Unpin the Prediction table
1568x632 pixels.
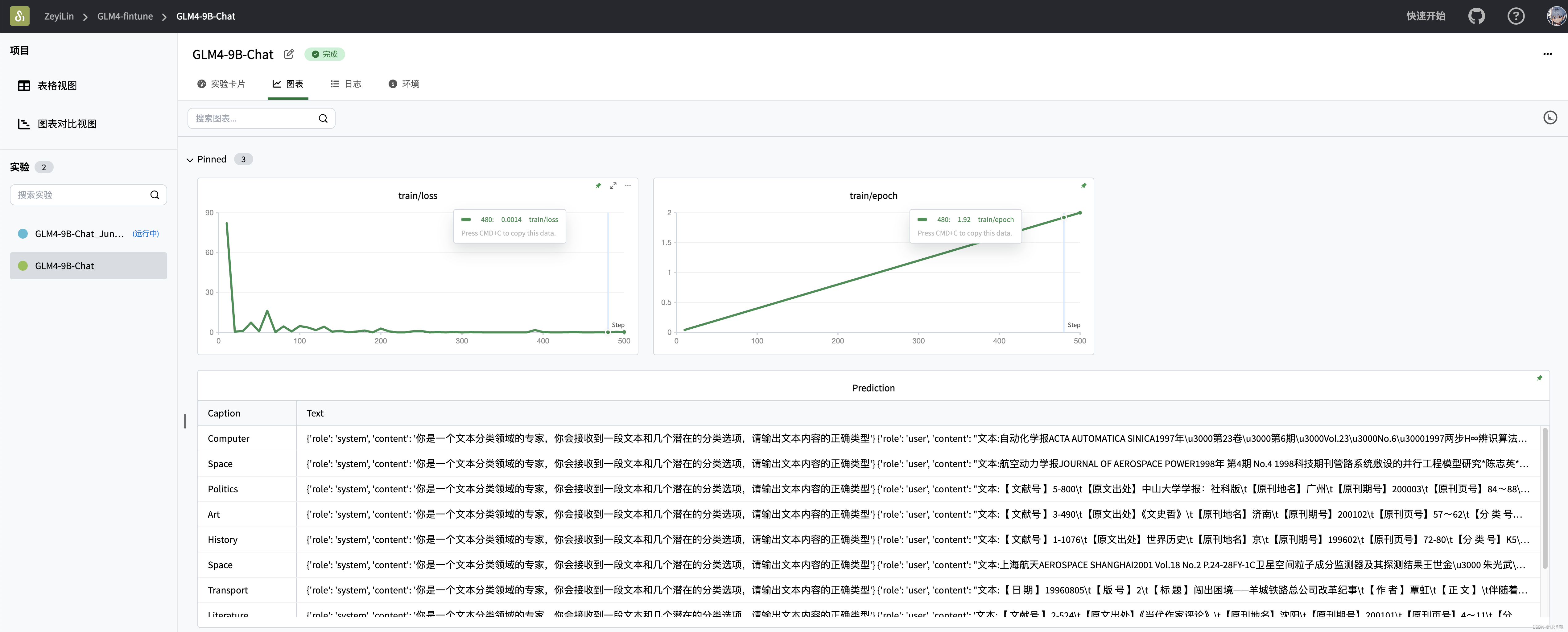(1539, 378)
